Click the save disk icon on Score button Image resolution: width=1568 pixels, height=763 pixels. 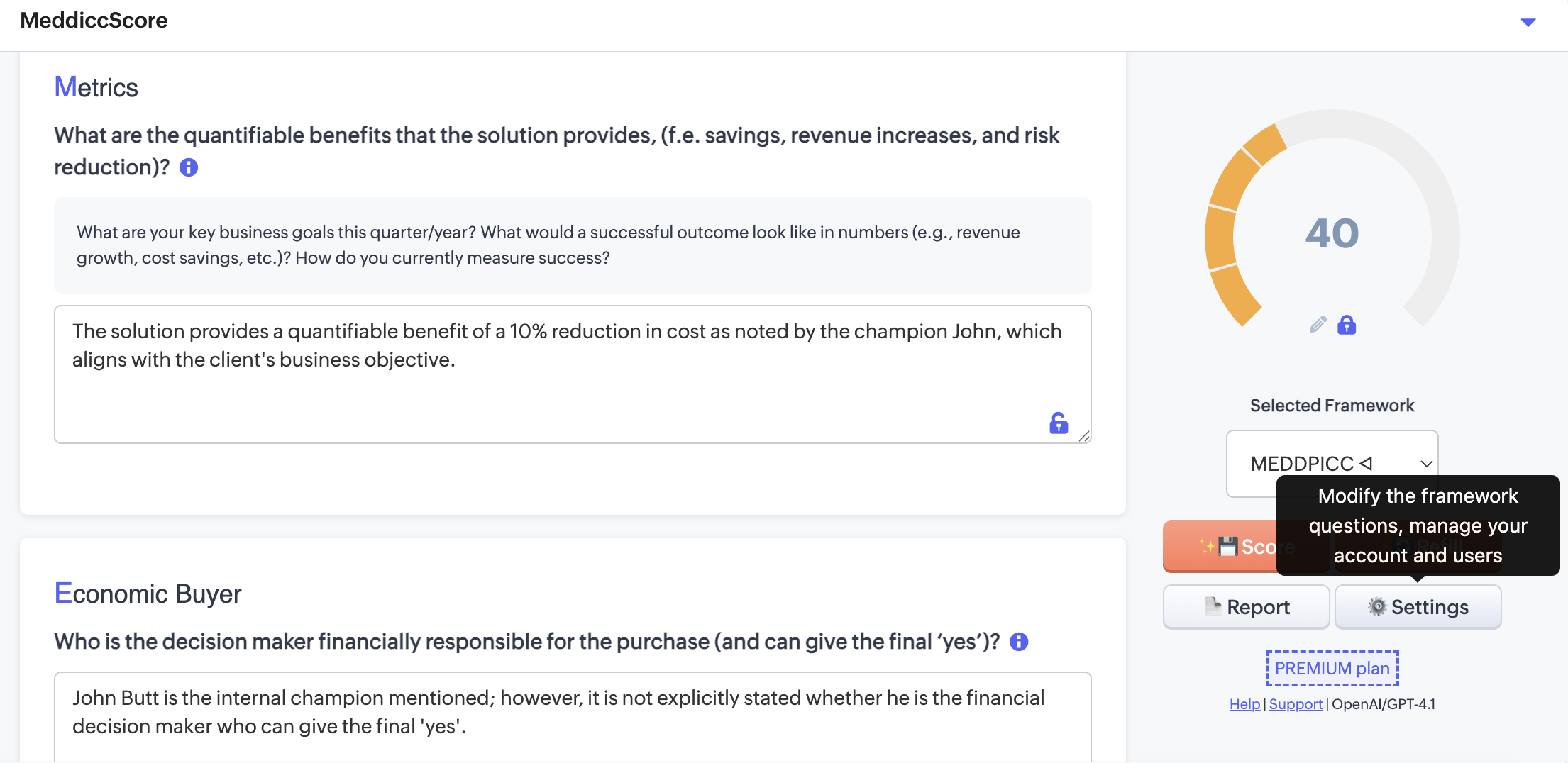click(1227, 546)
